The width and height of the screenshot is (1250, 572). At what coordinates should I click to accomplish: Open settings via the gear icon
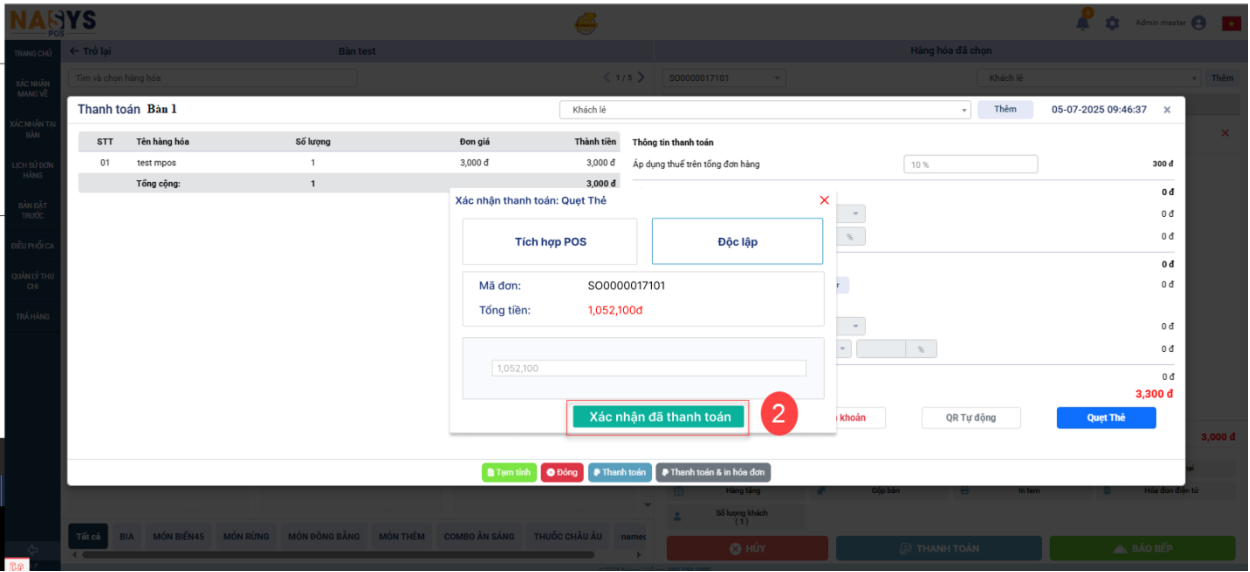coord(1112,23)
